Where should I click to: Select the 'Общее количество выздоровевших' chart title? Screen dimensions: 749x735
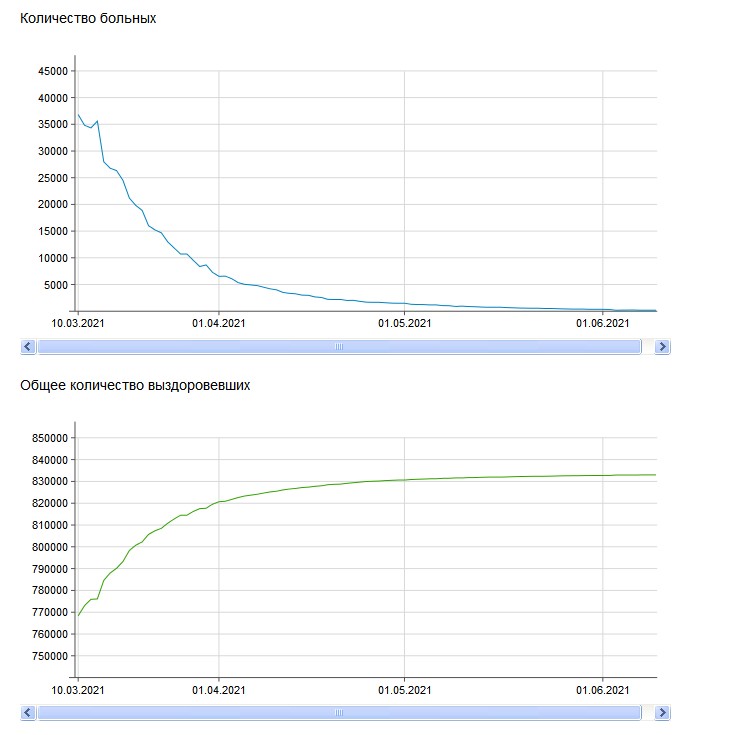(135, 385)
